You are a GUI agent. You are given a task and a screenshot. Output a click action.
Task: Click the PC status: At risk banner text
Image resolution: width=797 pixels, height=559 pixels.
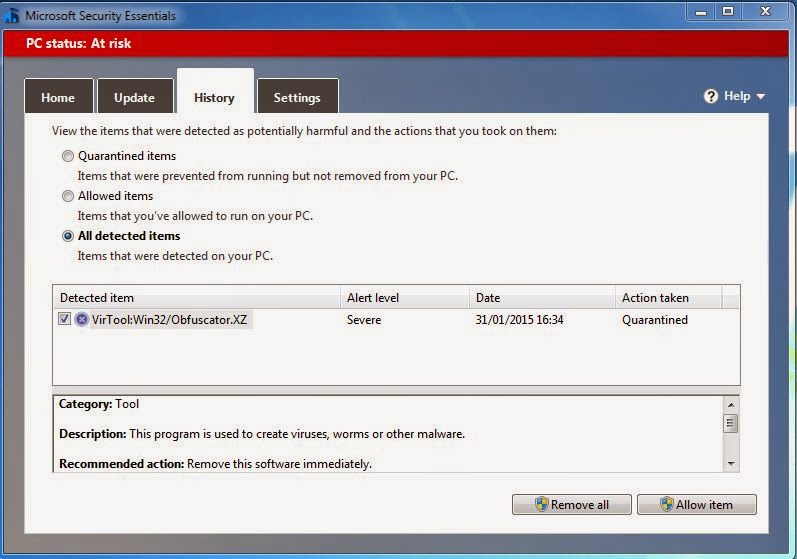pos(79,43)
